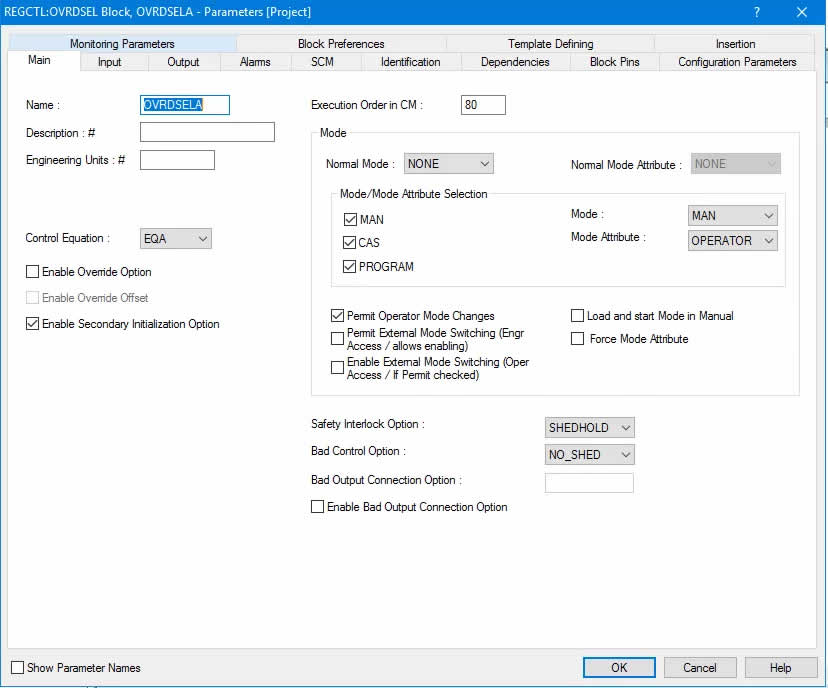The height and width of the screenshot is (688, 828).
Task: Open the Mode dropdown showing MAN
Action: point(732,215)
